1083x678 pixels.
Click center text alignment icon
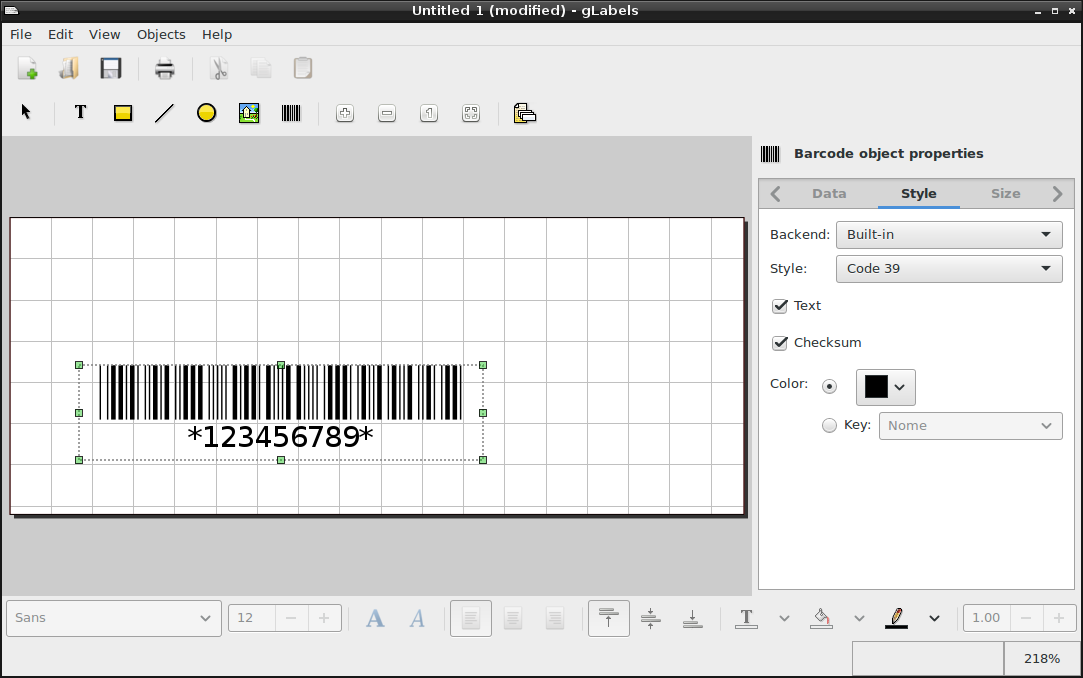(x=512, y=618)
